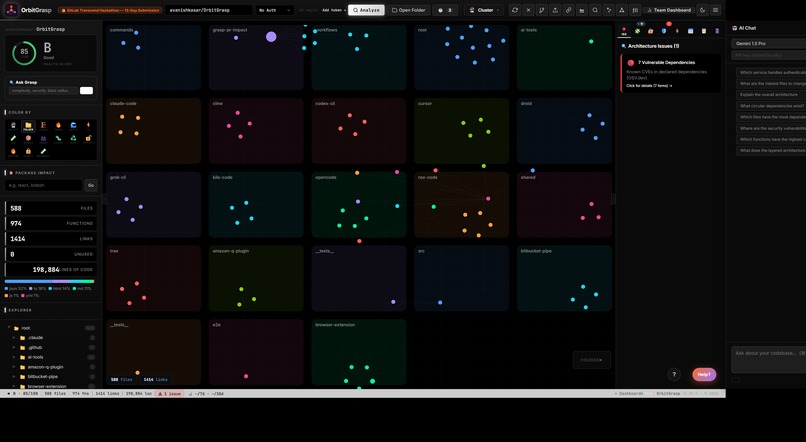Collapse left sidebar via edge handle
This screenshot has width=806, height=442.
point(104,199)
